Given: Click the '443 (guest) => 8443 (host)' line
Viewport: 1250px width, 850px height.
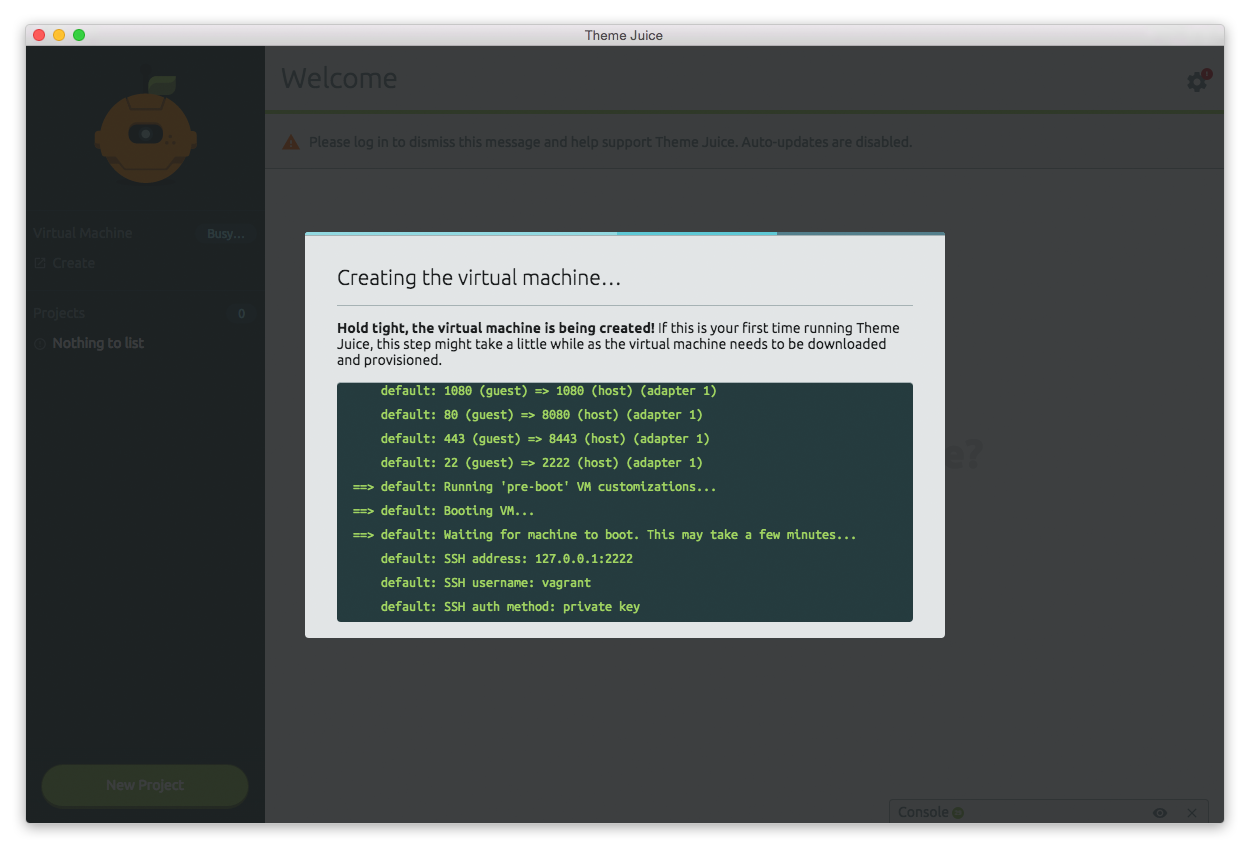Looking at the screenshot, I should click(545, 439).
